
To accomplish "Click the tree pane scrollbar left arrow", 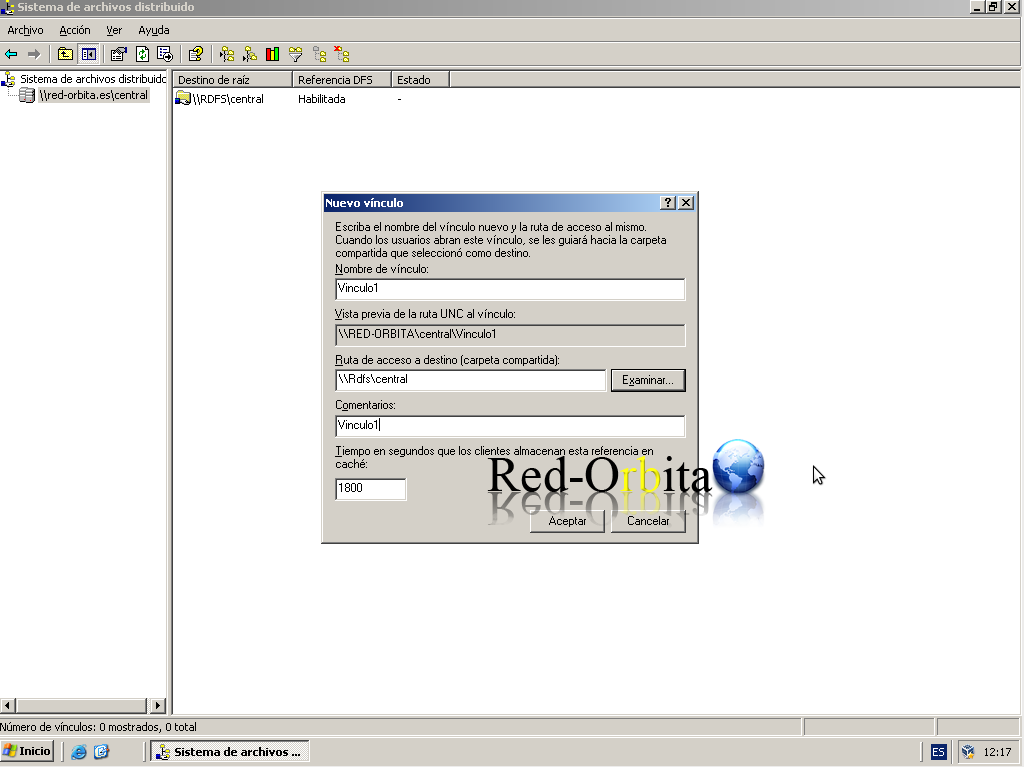I will coord(8,706).
